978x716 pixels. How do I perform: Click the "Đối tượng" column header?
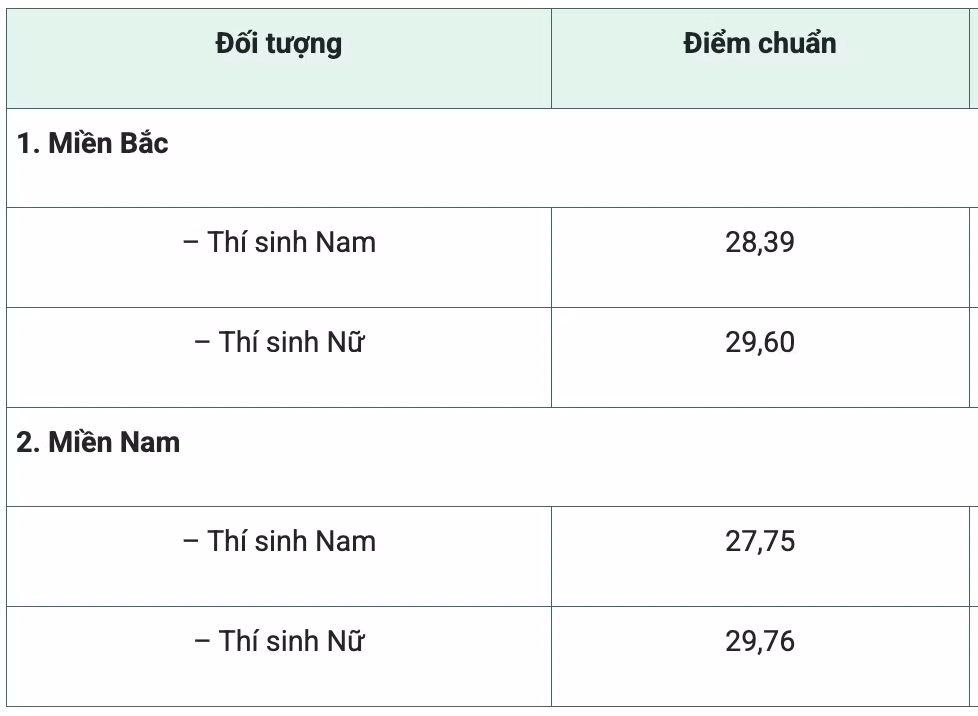[279, 59]
